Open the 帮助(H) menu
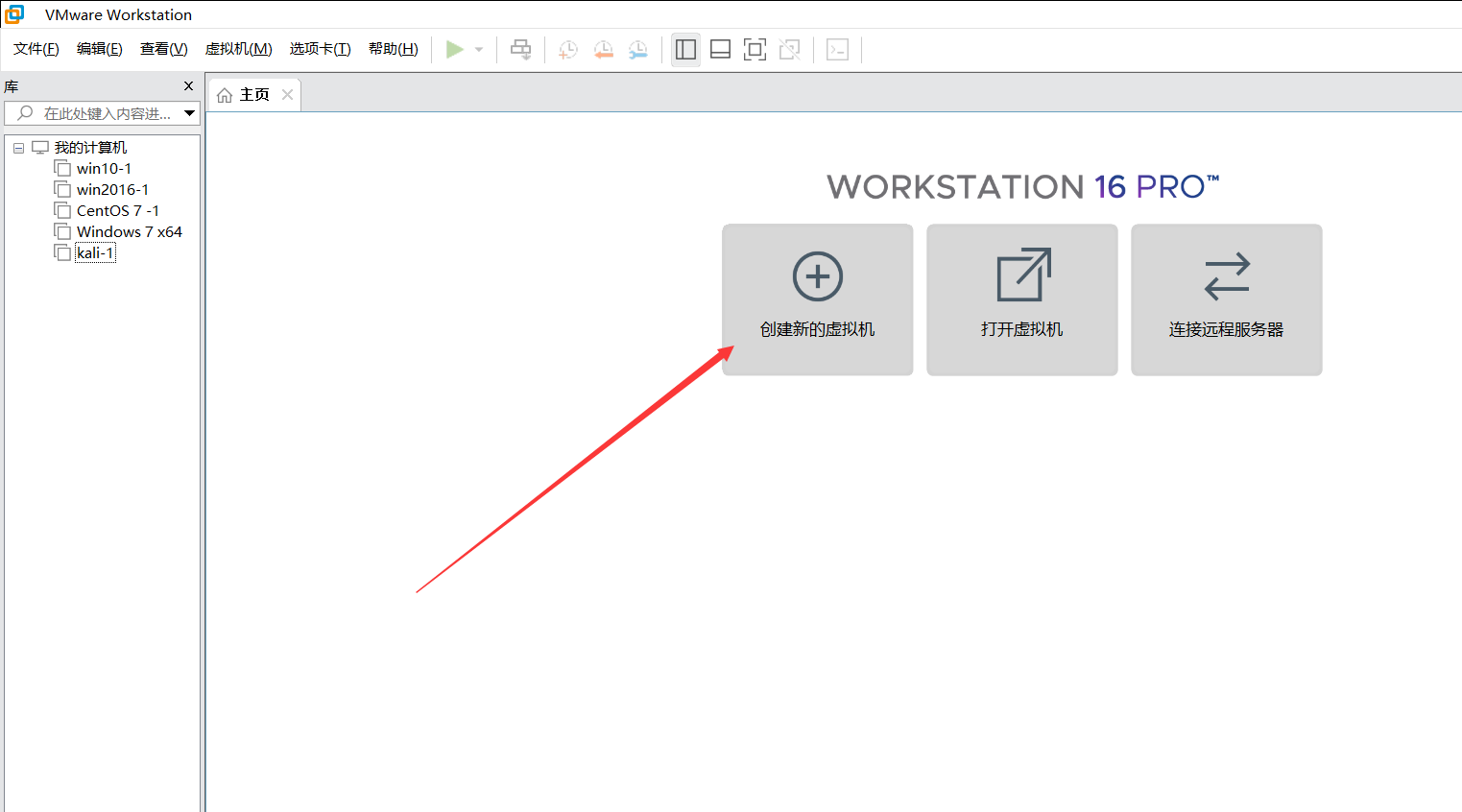1462x812 pixels. [x=394, y=49]
